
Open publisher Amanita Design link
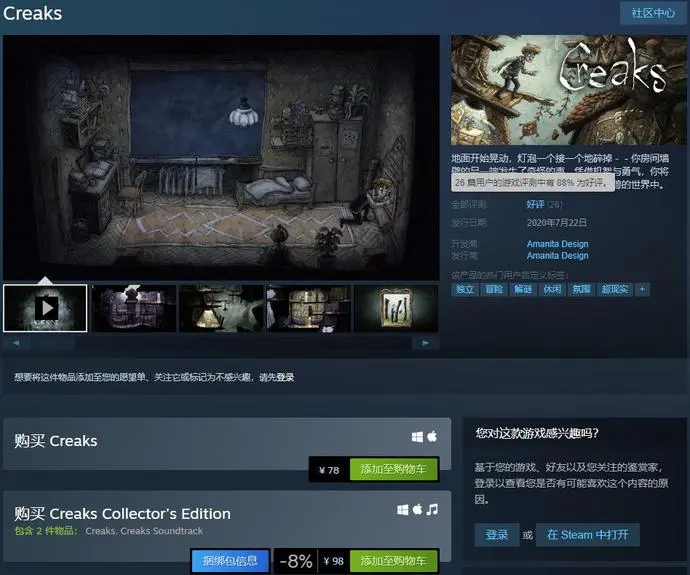coord(558,256)
